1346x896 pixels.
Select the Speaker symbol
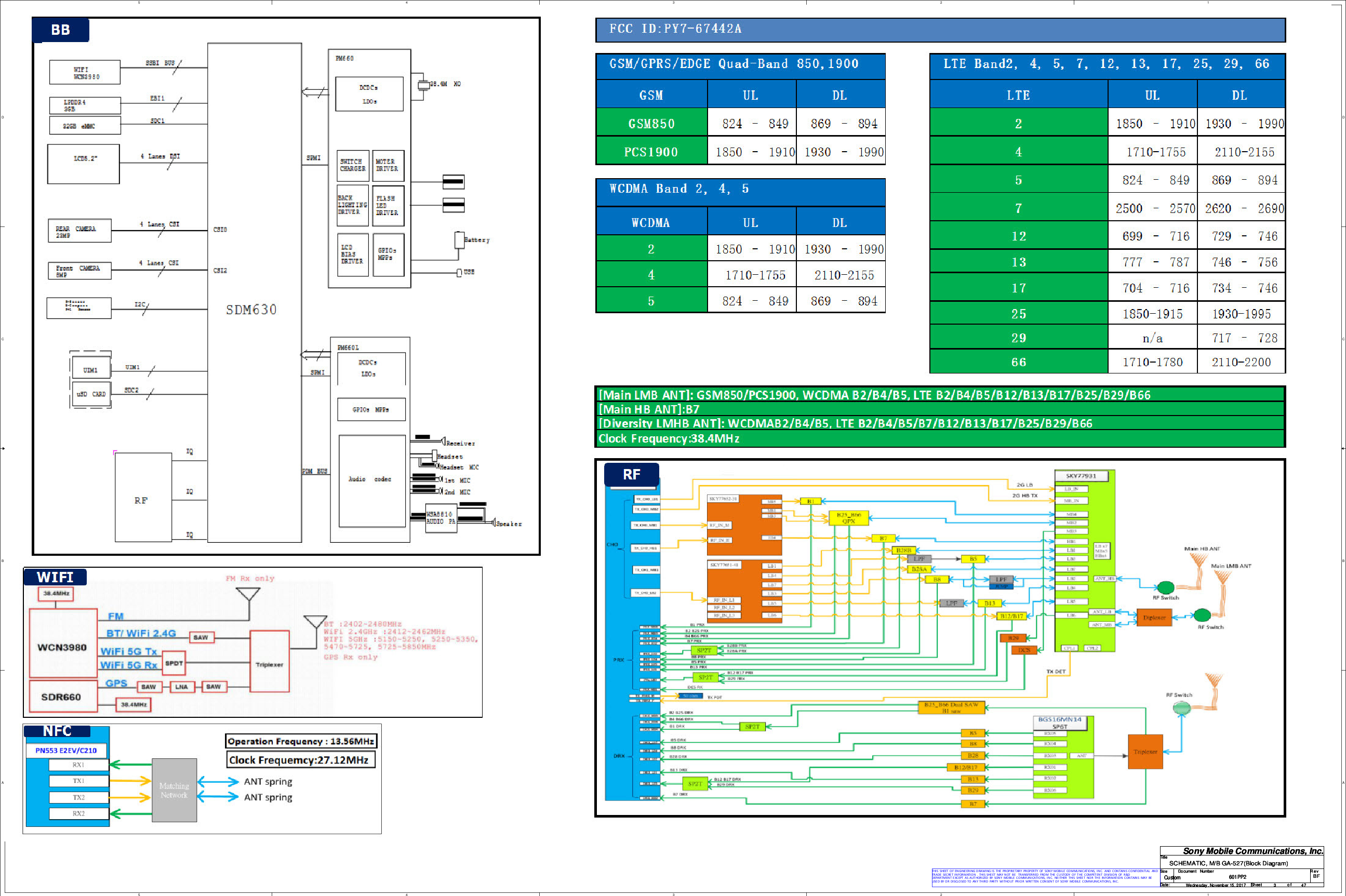(x=493, y=523)
